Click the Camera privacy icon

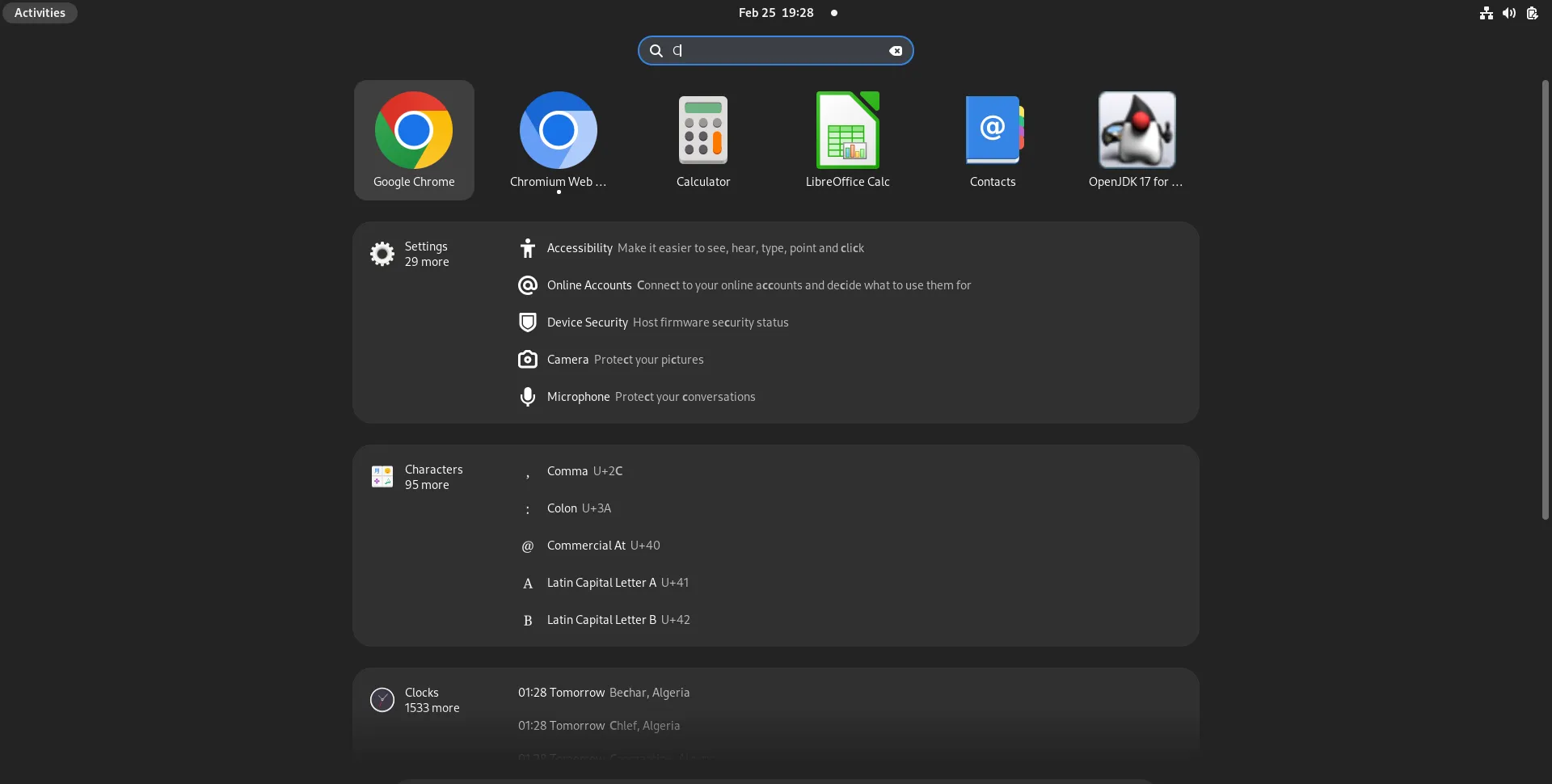pos(528,360)
